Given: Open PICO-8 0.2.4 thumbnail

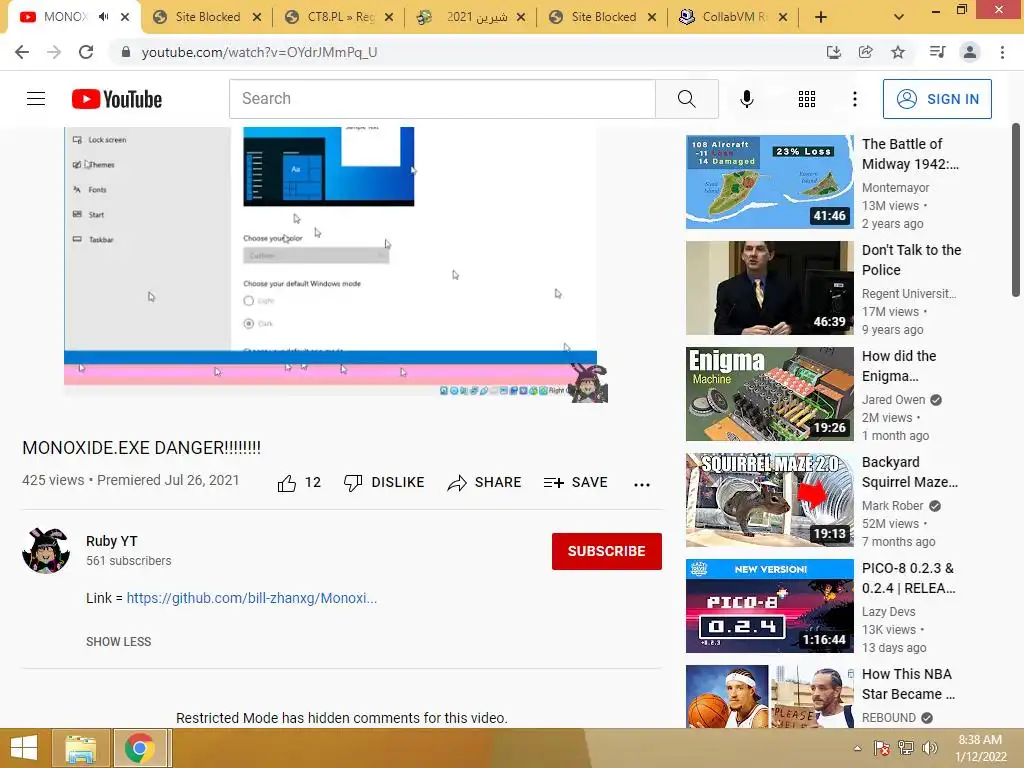Looking at the screenshot, I should (x=769, y=605).
